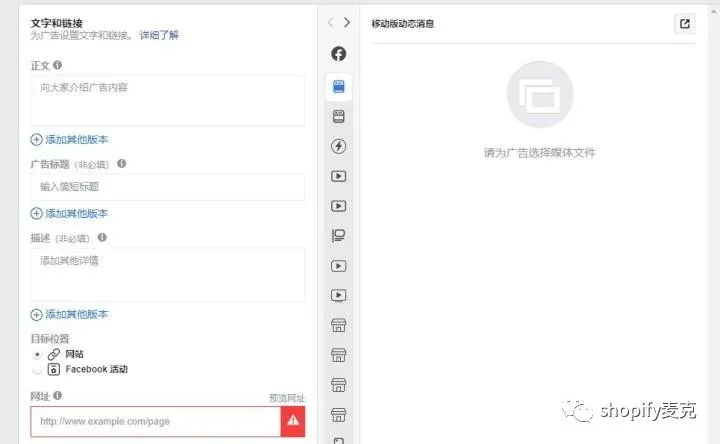Image resolution: width=720 pixels, height=444 pixels.
Task: Click the chain link icon beside 网站
Action: pos(54,354)
